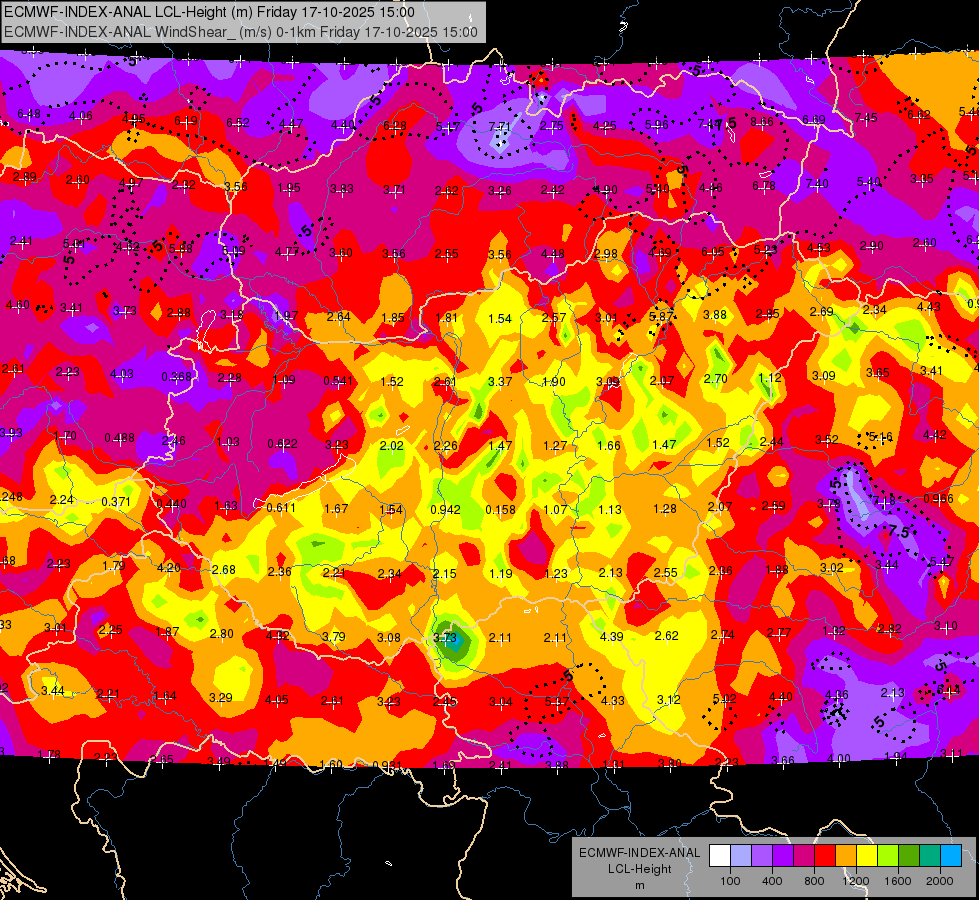Click the wind shear value 0.966

pos(938,498)
